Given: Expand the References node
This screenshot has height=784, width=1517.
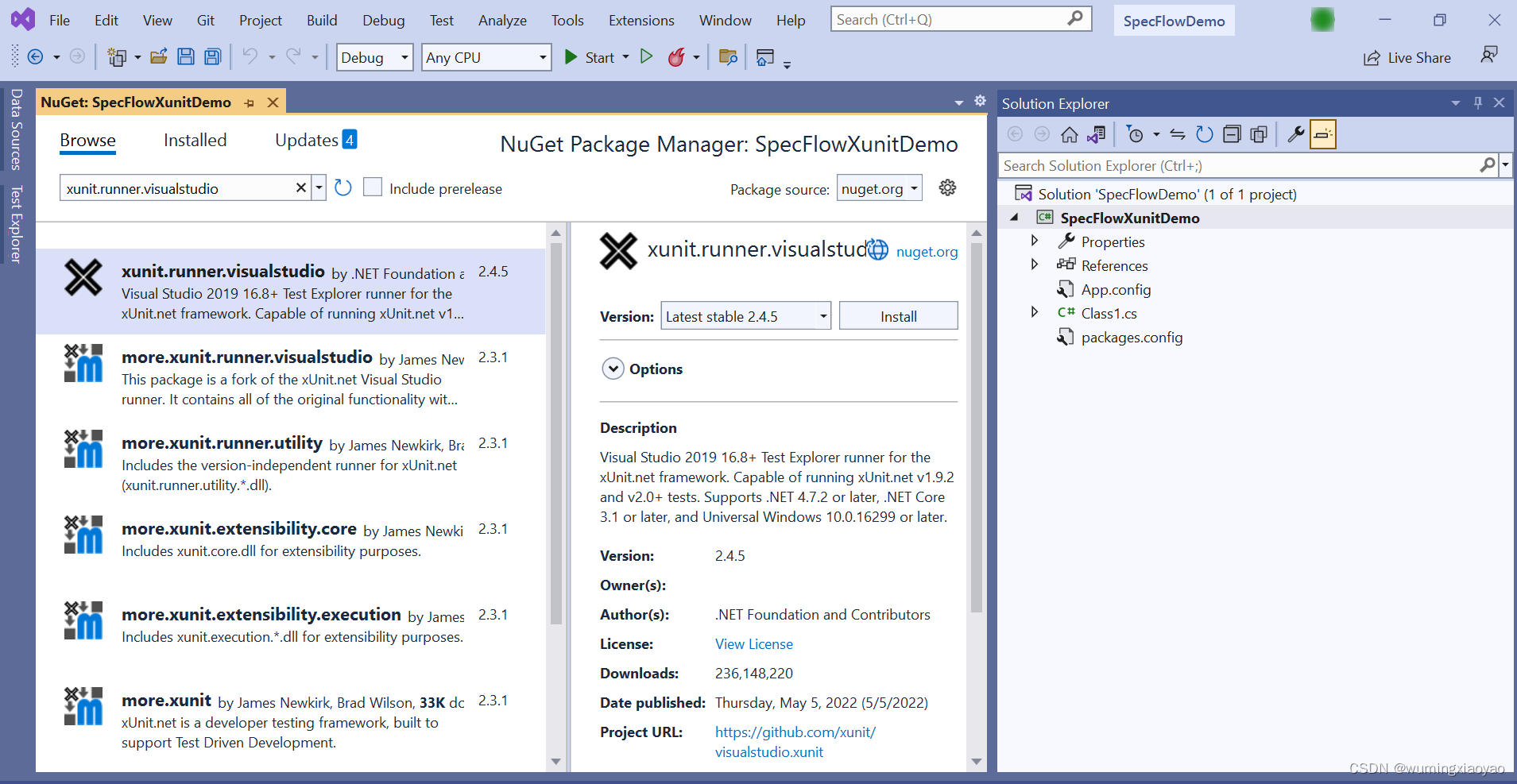Looking at the screenshot, I should tap(1034, 265).
